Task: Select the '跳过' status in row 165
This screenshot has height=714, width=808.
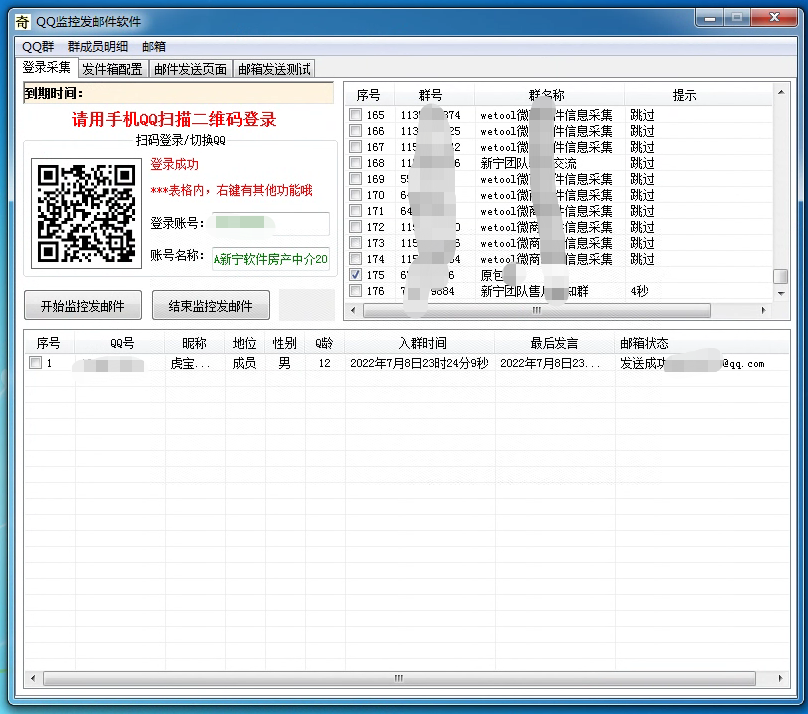Action: (x=643, y=115)
